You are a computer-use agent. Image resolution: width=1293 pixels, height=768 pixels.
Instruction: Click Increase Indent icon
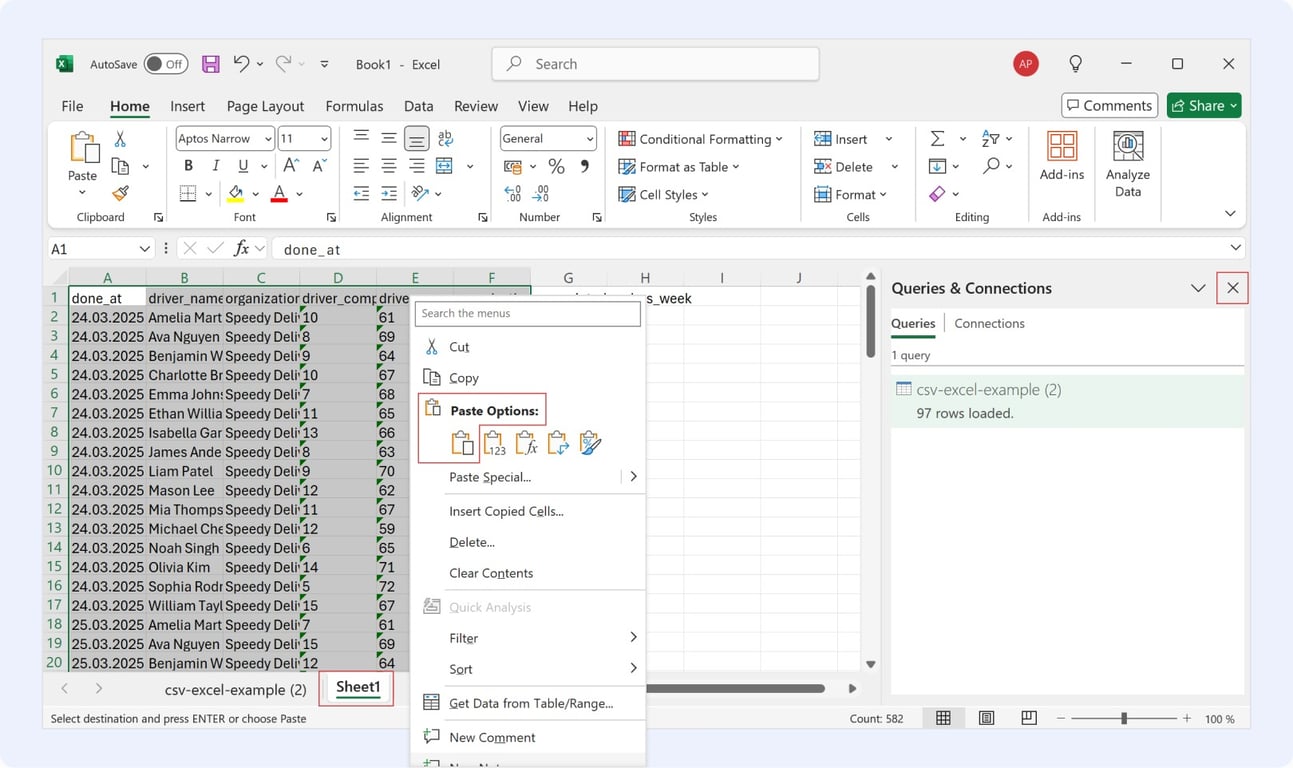tap(389, 193)
